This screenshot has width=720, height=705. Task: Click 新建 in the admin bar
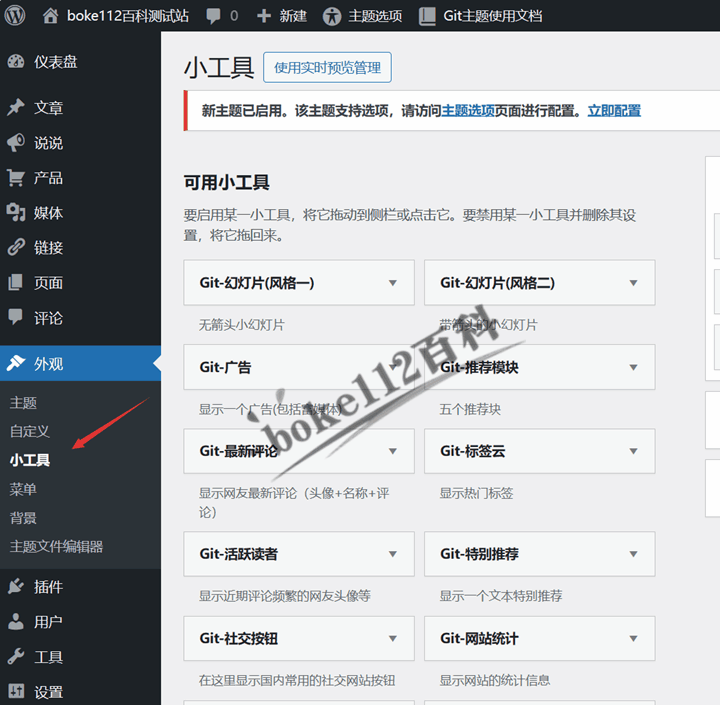click(293, 16)
